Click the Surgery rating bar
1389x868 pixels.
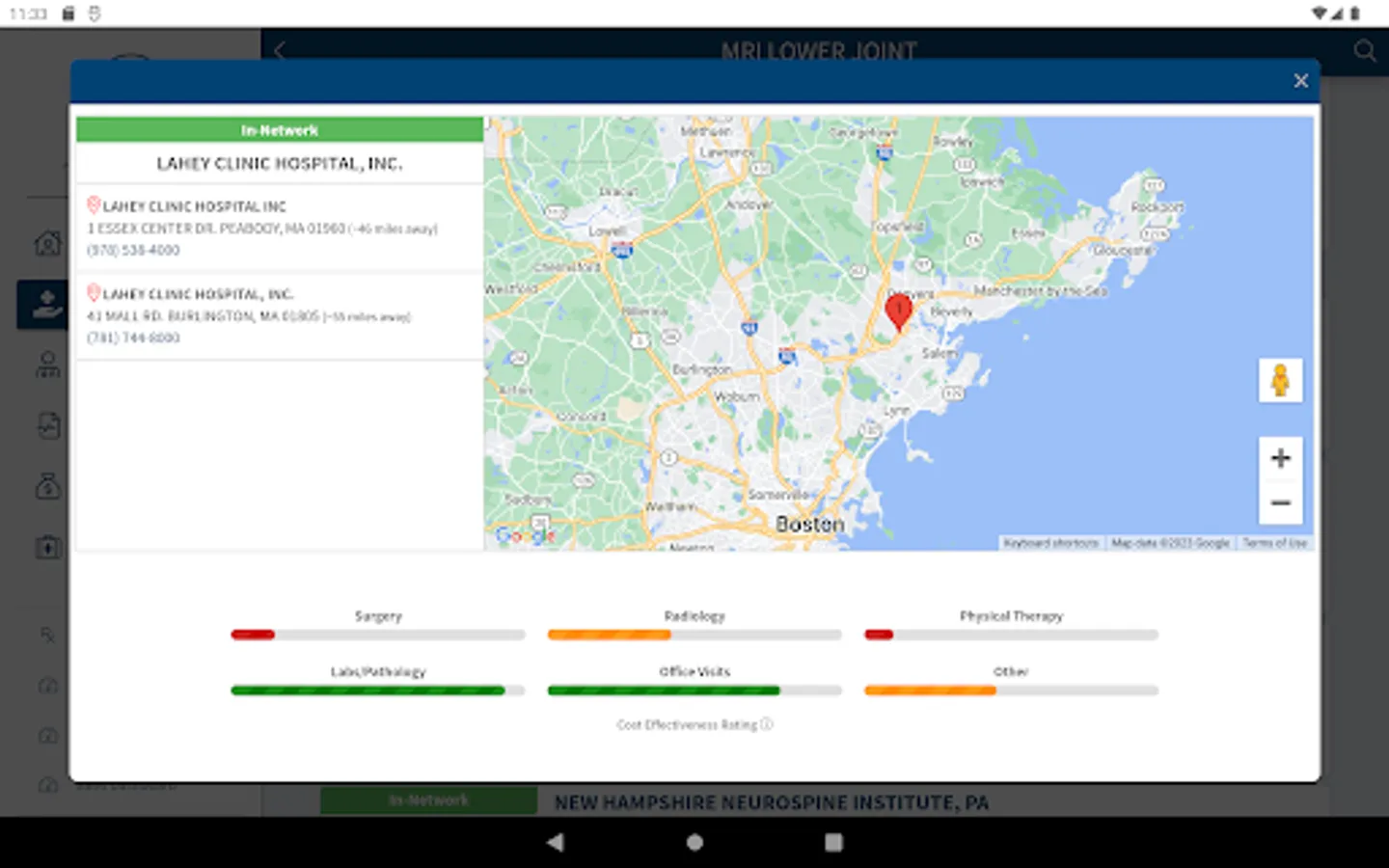coord(377,635)
